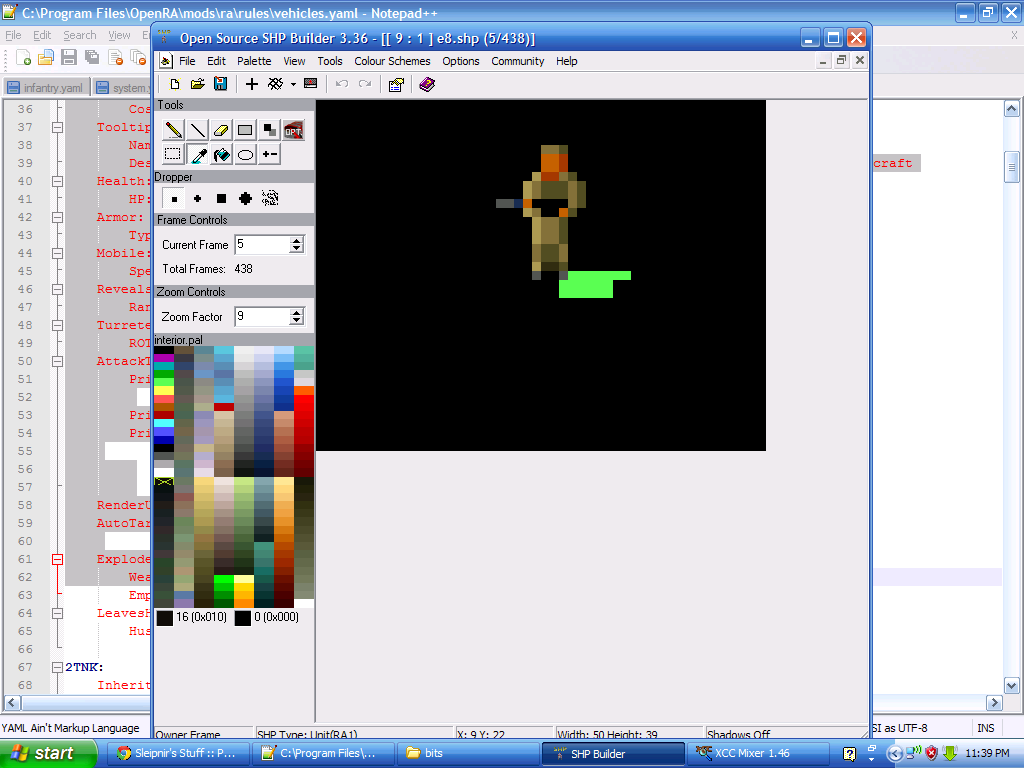
Task: Click the Current Frame input field
Action: coord(263,245)
